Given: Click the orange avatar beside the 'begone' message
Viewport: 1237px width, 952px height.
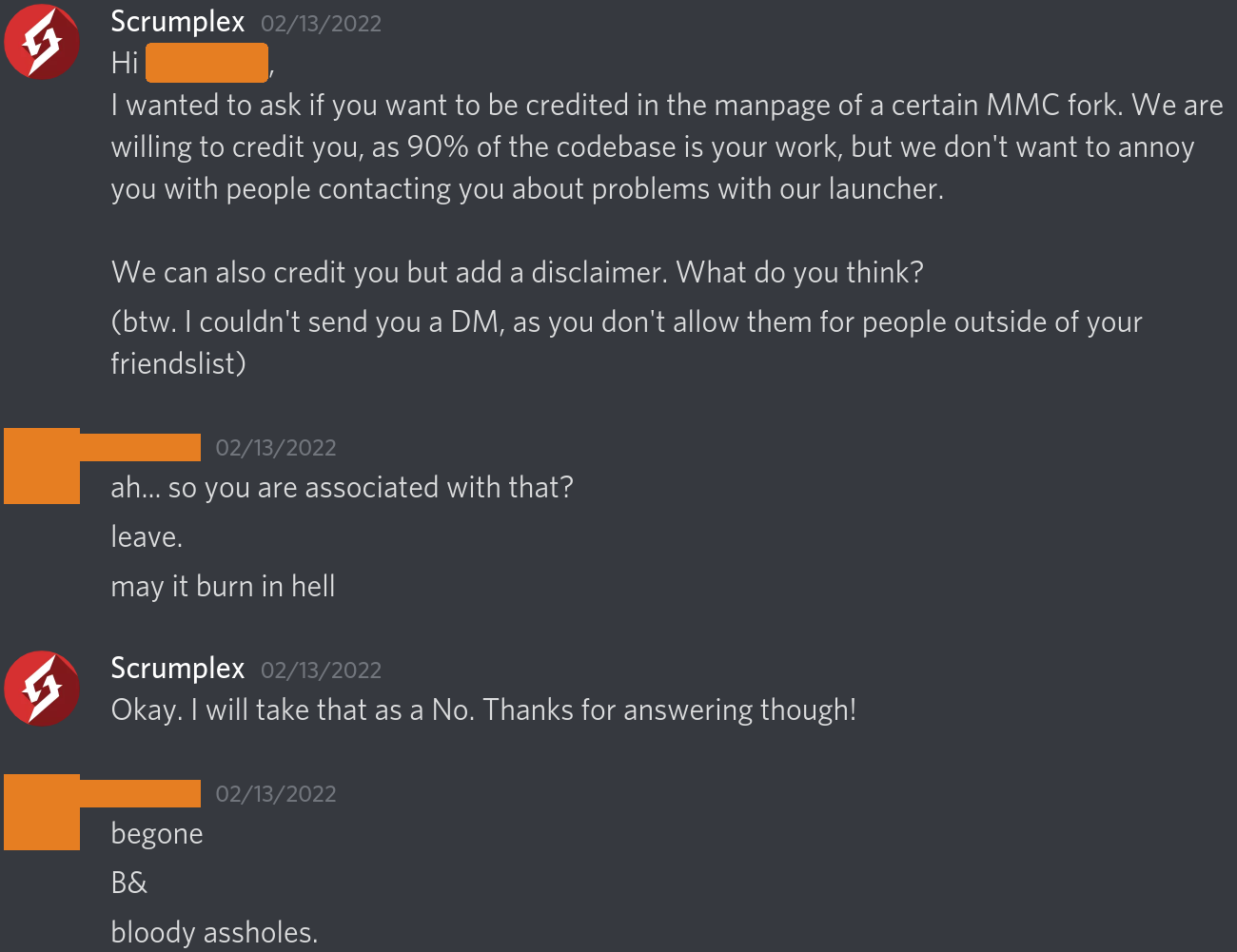Looking at the screenshot, I should pos(42,812).
